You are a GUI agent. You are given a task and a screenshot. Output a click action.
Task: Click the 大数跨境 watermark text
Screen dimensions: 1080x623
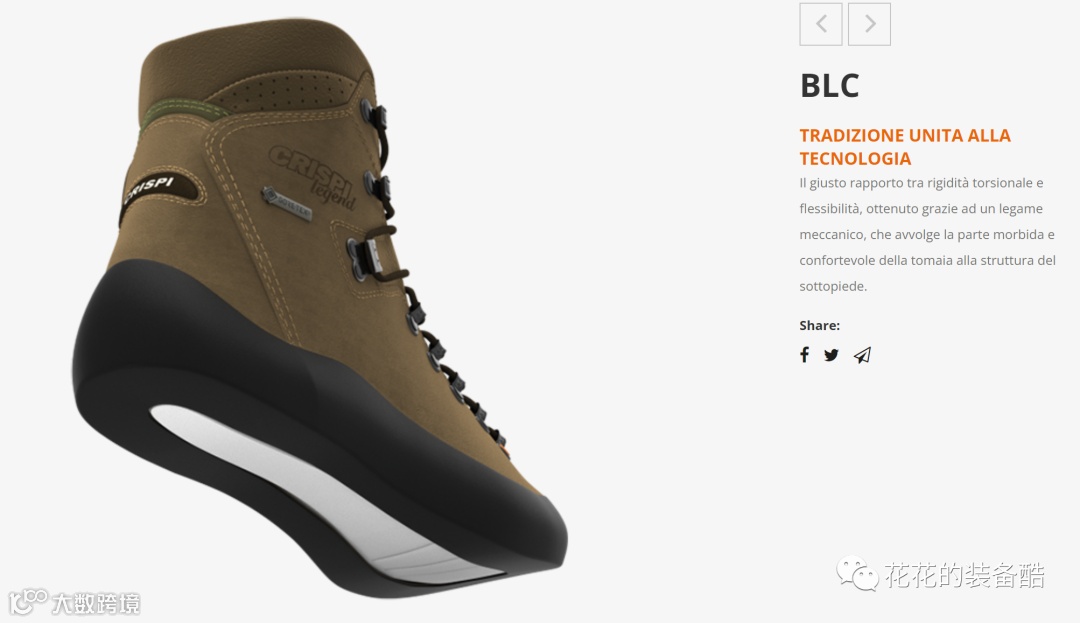tap(96, 604)
